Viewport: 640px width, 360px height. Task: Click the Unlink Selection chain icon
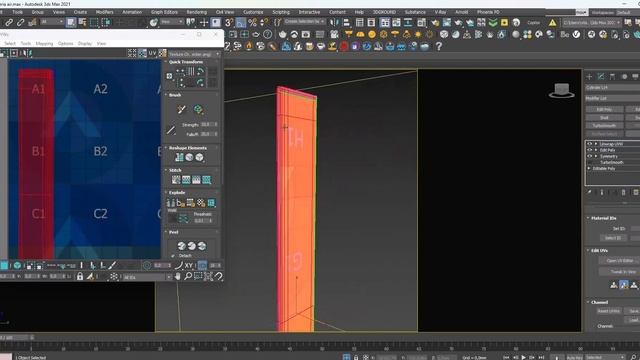(20, 22)
